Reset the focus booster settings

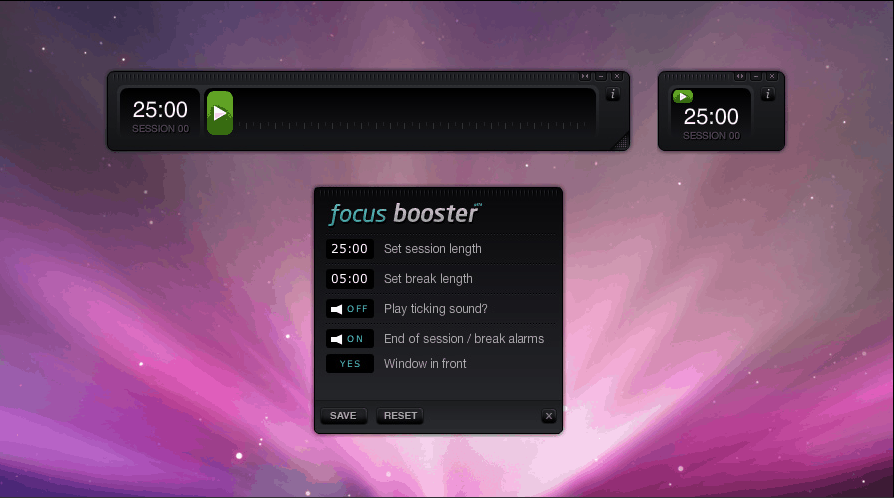400,416
